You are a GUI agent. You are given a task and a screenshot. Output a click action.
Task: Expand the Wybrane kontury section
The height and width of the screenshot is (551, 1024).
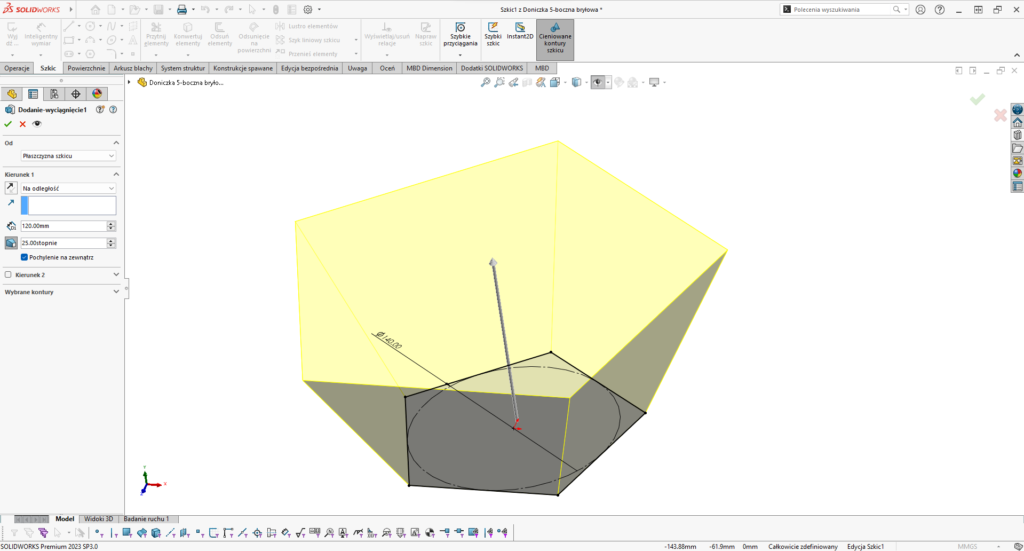[x=116, y=291]
